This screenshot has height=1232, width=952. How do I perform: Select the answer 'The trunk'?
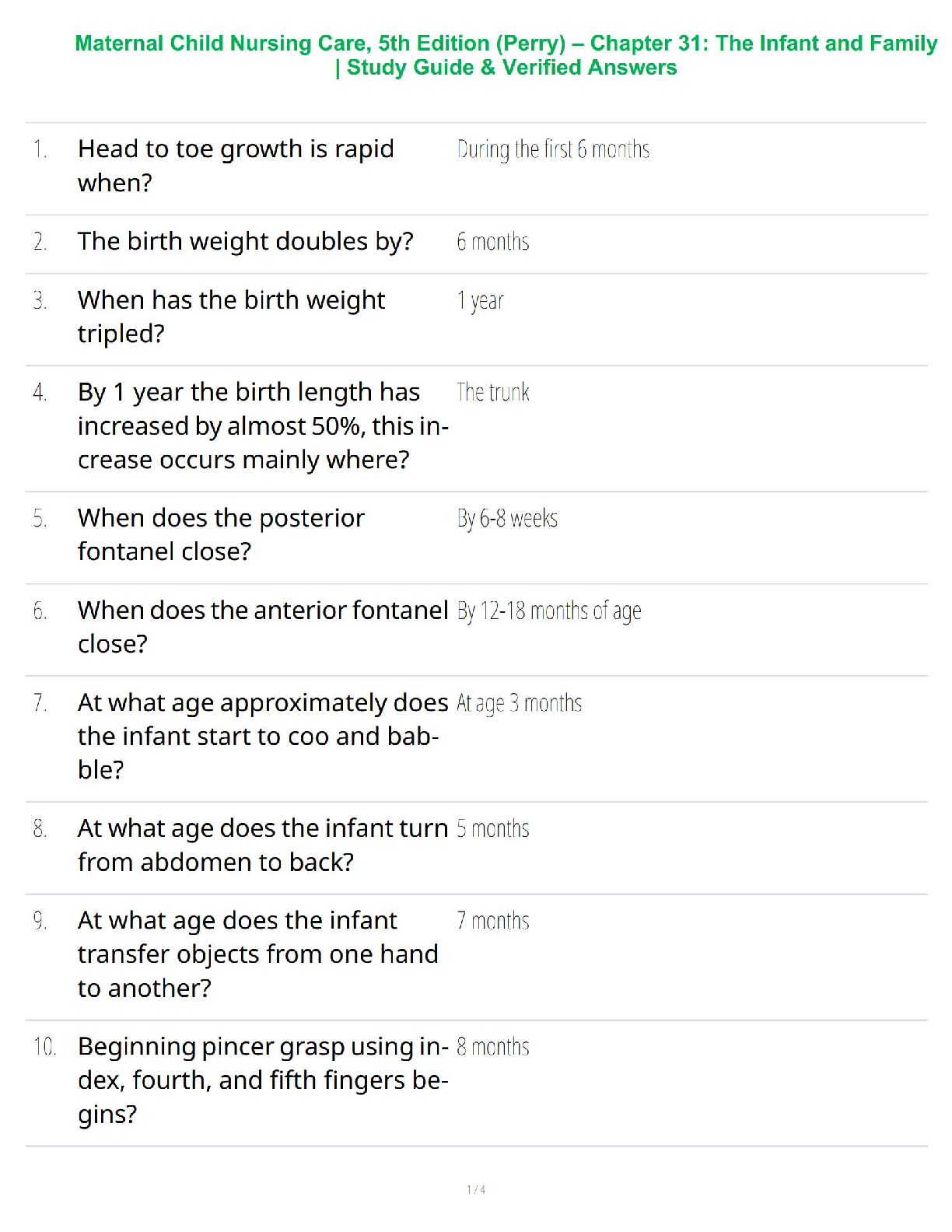click(x=492, y=392)
